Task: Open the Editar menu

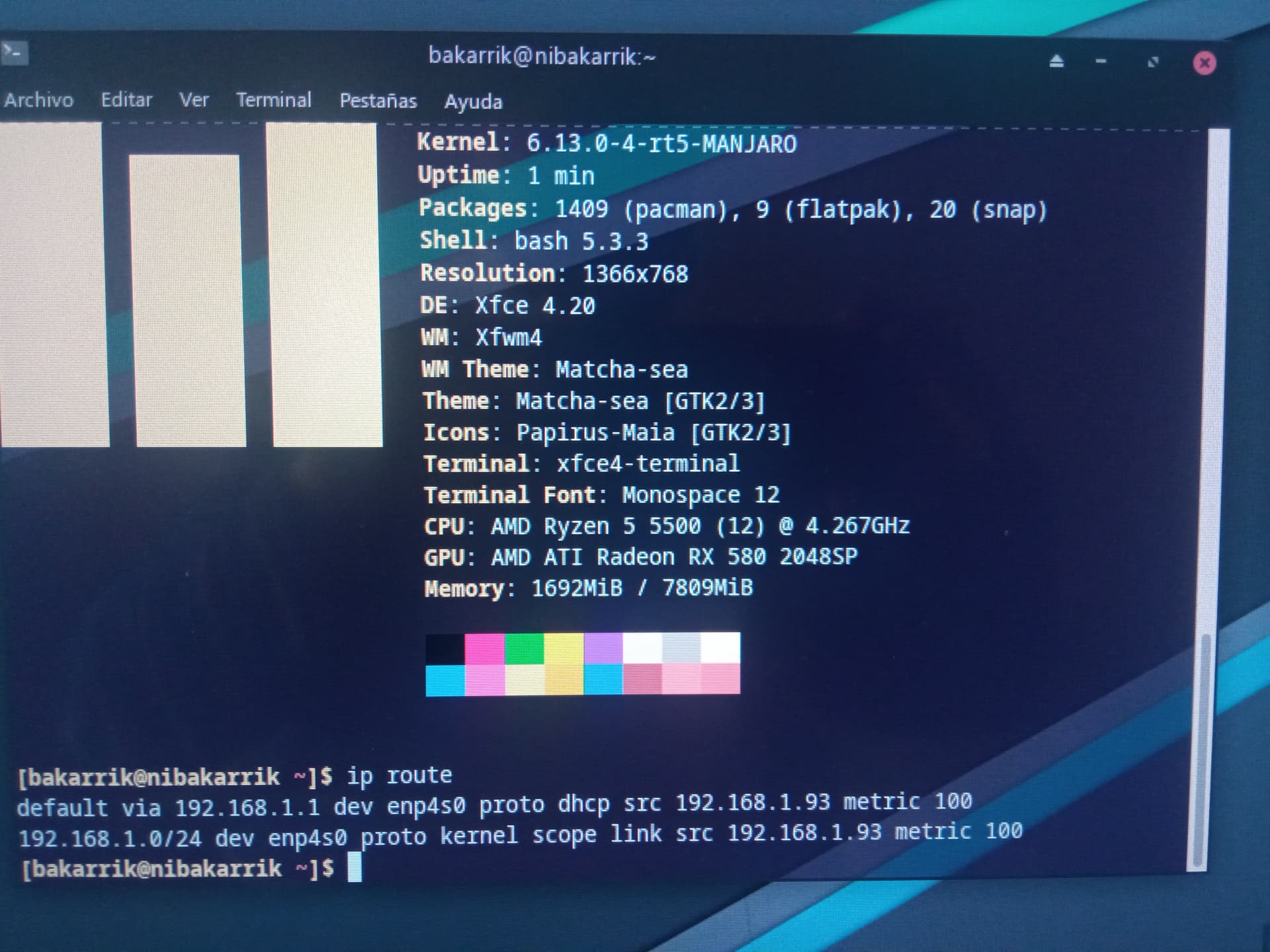Action: coord(126,100)
